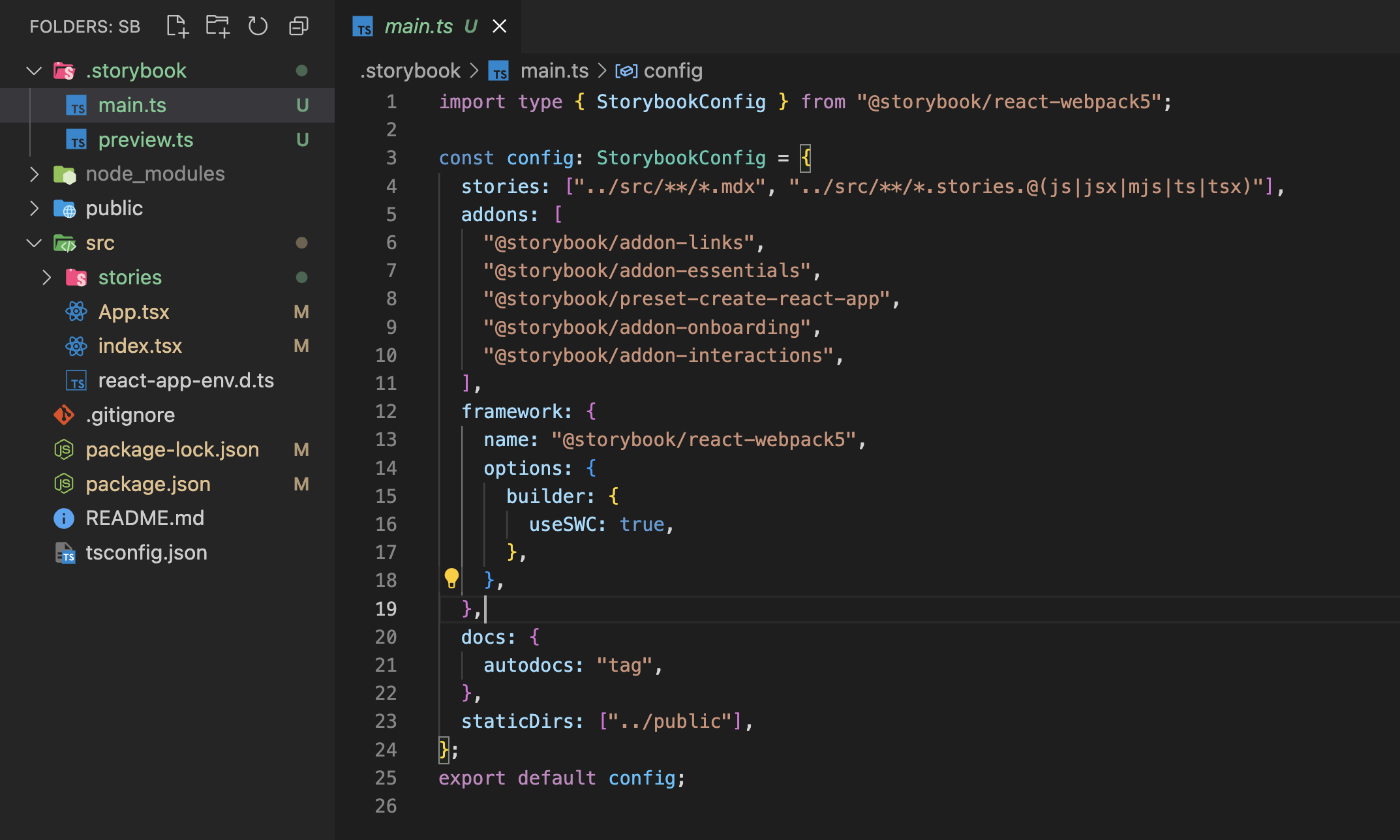
Task: Expand the public folder
Action: (x=34, y=208)
